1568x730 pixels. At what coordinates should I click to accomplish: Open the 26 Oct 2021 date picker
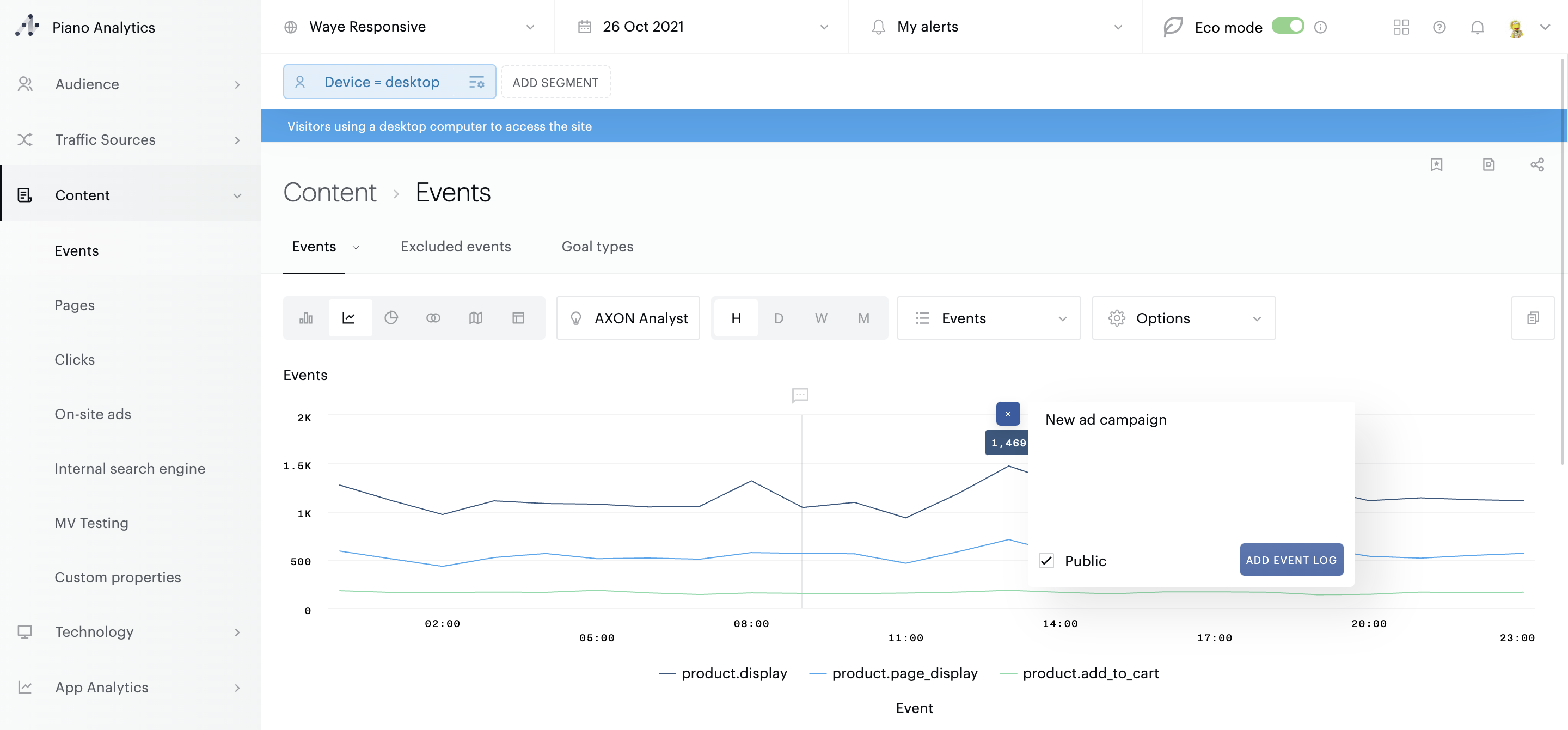pyautogui.click(x=702, y=27)
